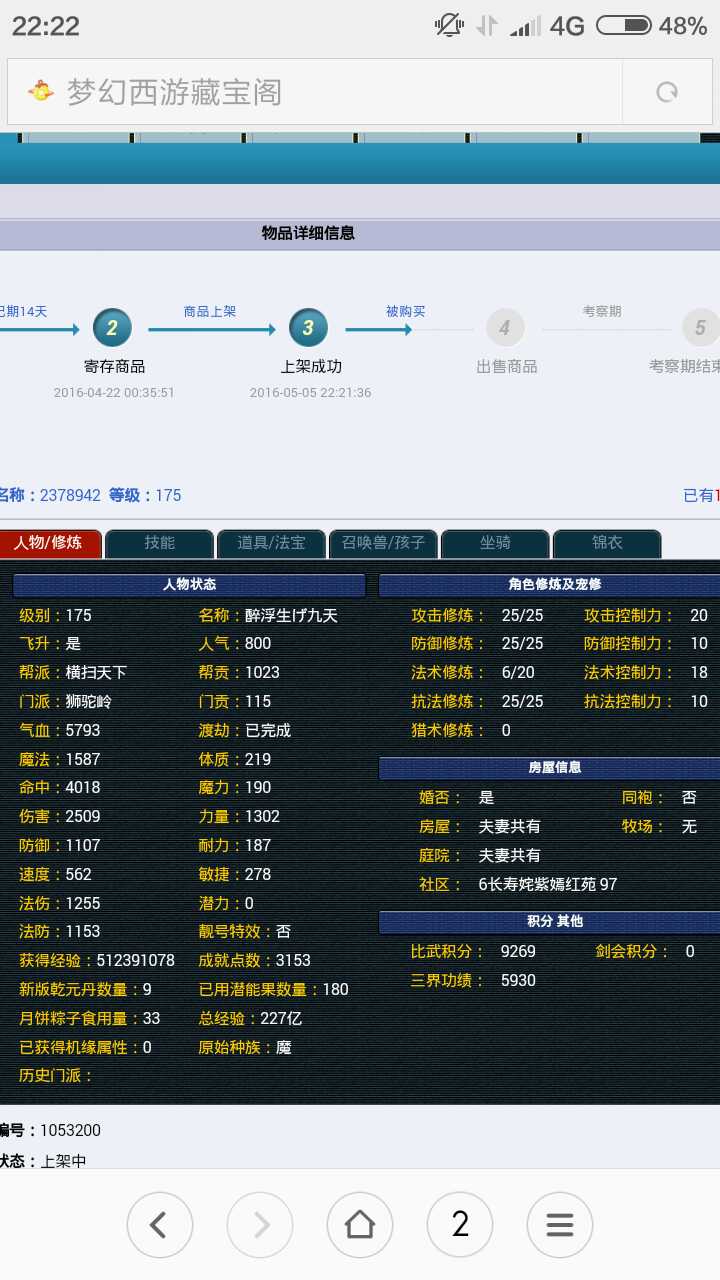The height and width of the screenshot is (1280, 720).
Task: Tap step 2 circle 寄存商品
Action: pyautogui.click(x=112, y=328)
